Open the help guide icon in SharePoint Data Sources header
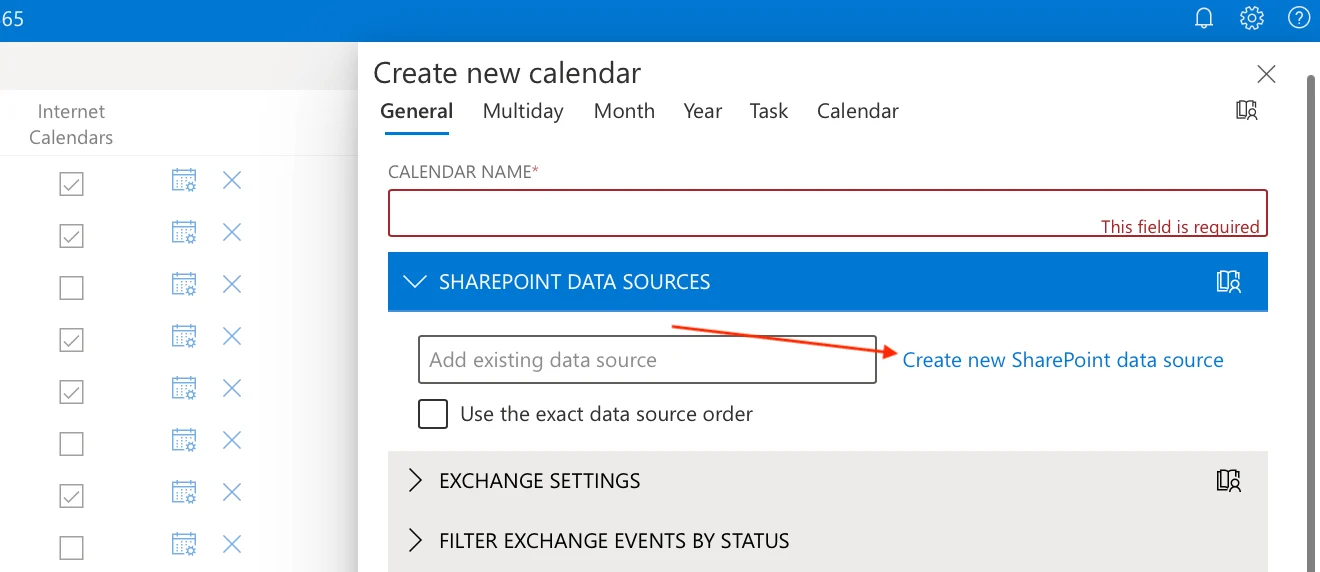Viewport: 1320px width, 572px height. tap(1229, 281)
